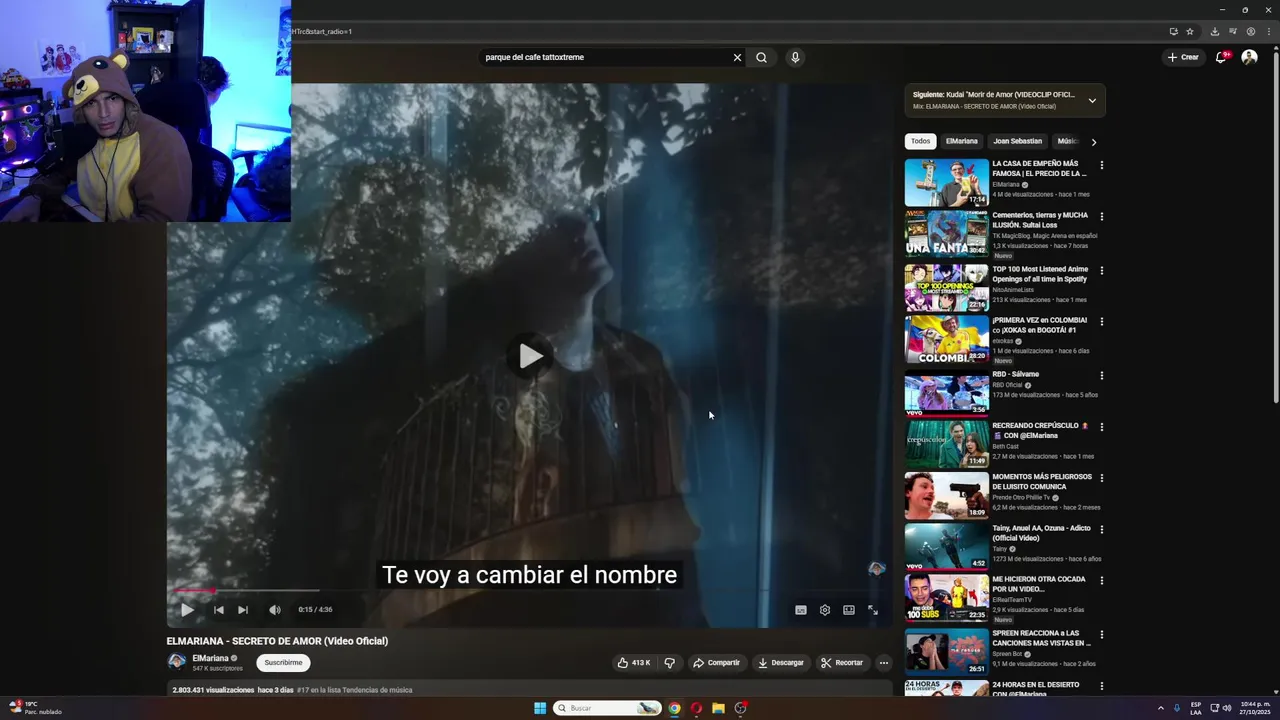Click the taskbar Buscar search box
Screen dimensions: 1280x720
(x=607, y=708)
